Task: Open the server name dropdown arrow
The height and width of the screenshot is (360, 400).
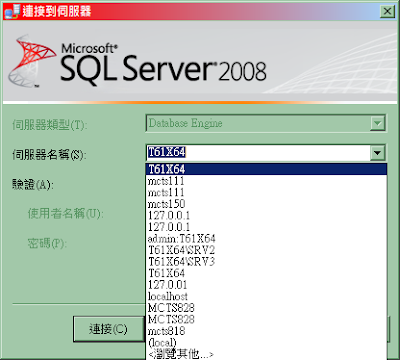Action: [x=377, y=153]
